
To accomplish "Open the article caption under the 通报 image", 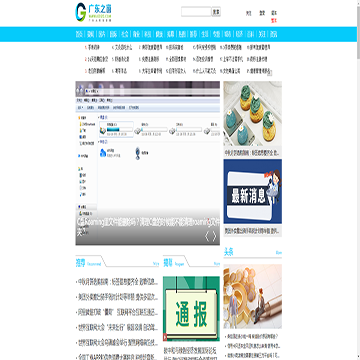I will [190, 353].
